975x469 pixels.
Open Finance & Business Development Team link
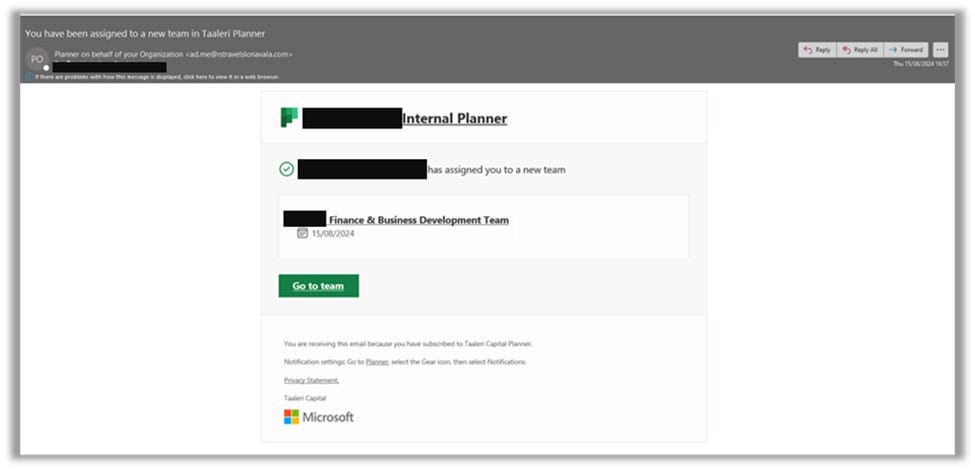418,220
